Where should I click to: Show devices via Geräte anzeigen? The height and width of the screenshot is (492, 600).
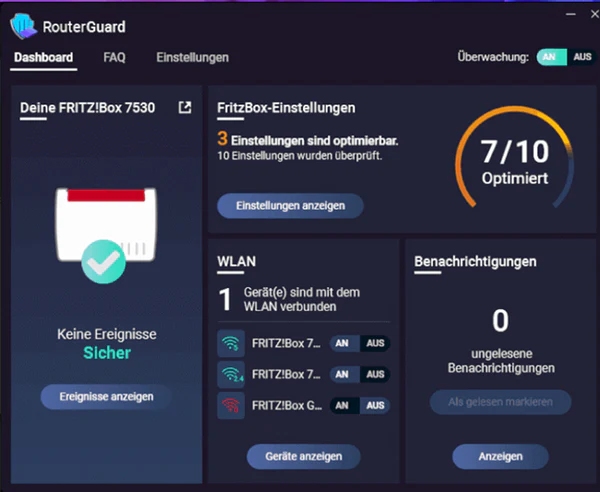coord(303,456)
